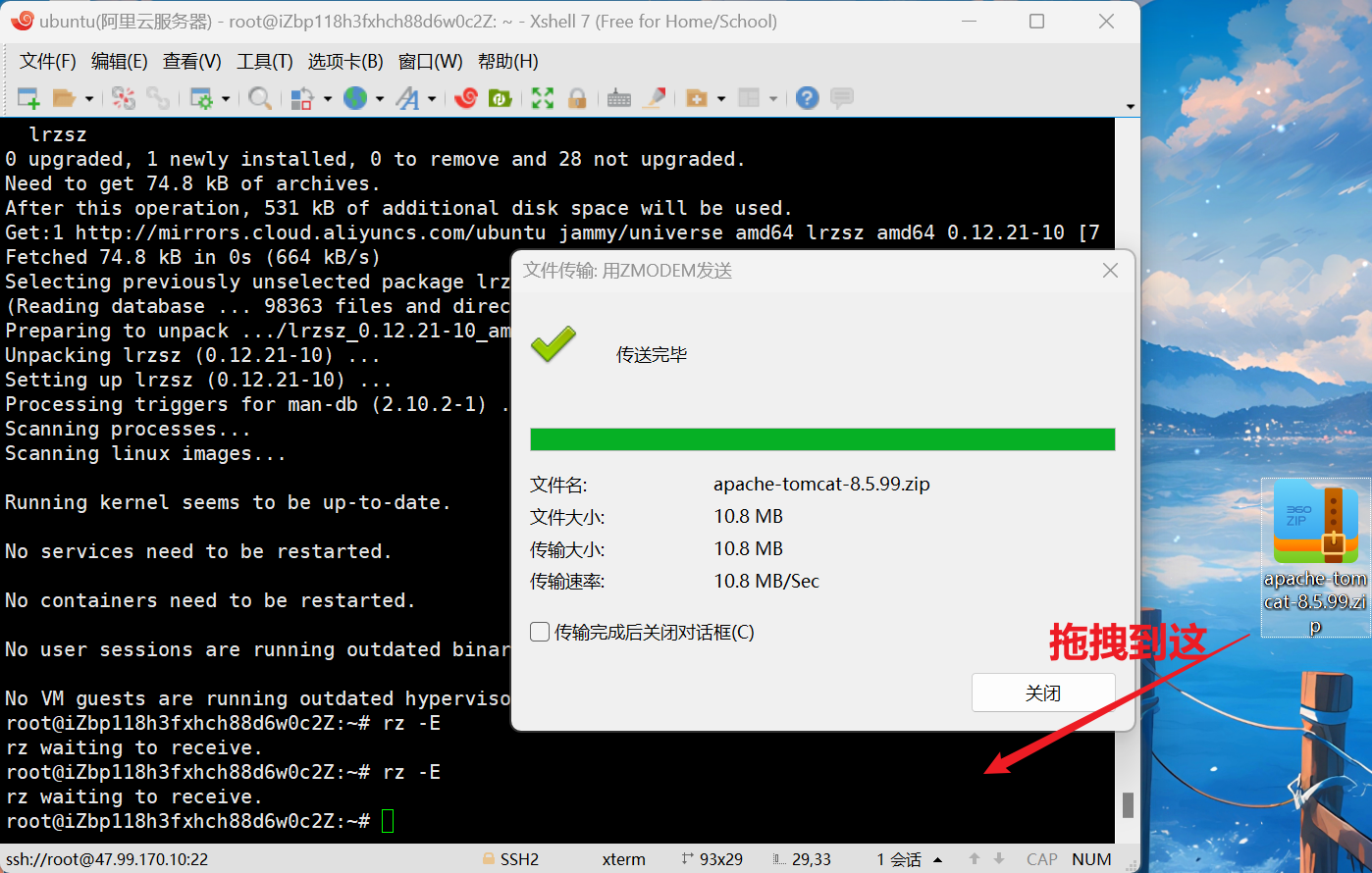Open the 帮助(H) menu

click(x=507, y=61)
